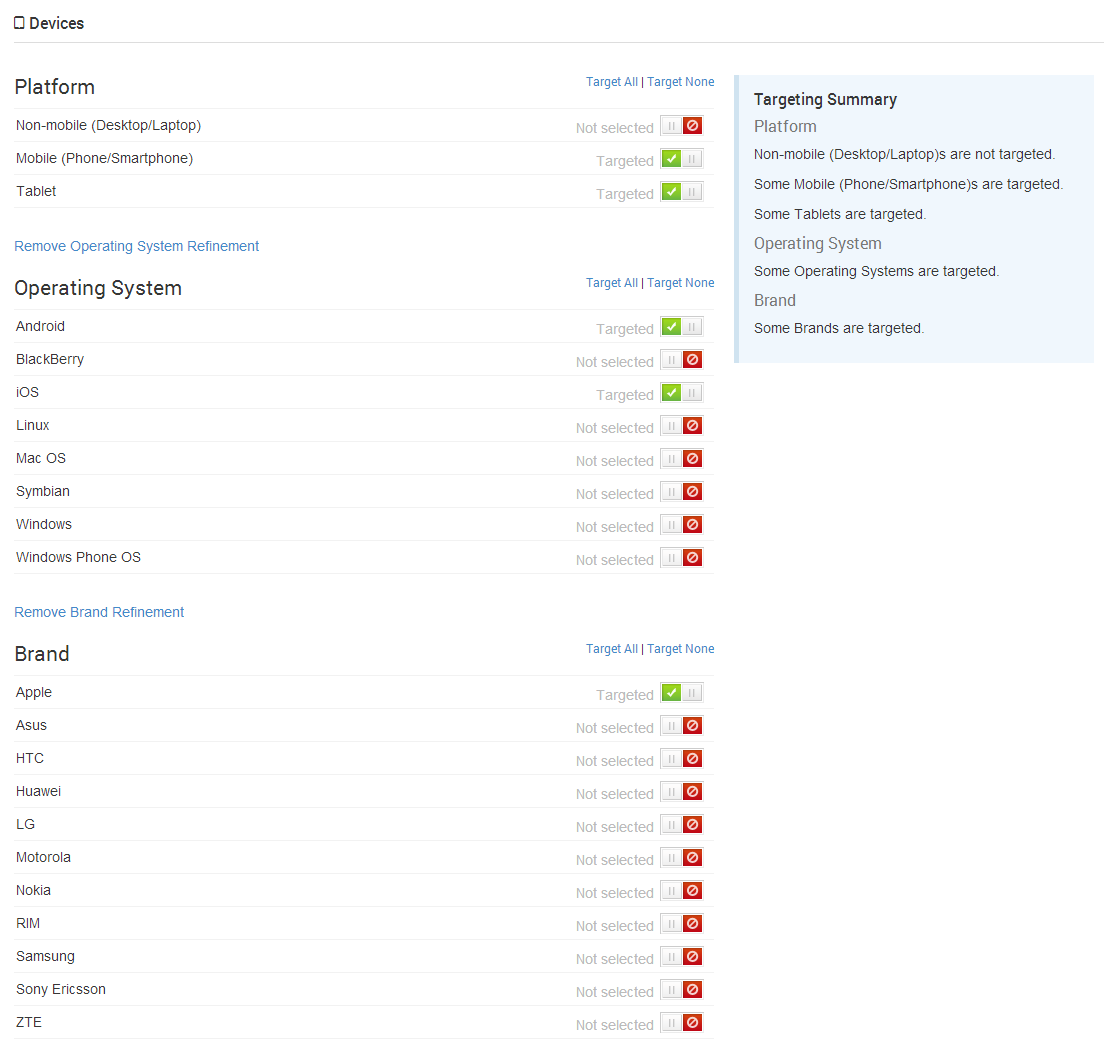
Task: Toggle the Motorola brand targeting switch
Action: (682, 858)
